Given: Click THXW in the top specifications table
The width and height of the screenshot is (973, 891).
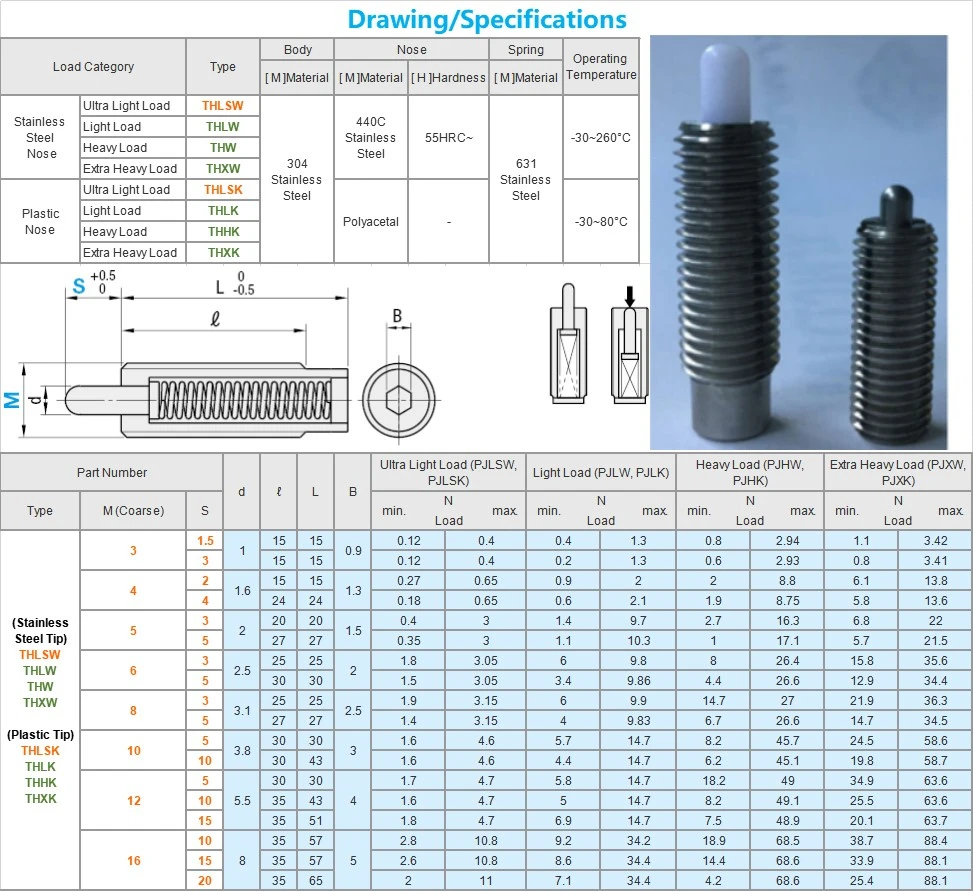Looking at the screenshot, I should tap(223, 169).
